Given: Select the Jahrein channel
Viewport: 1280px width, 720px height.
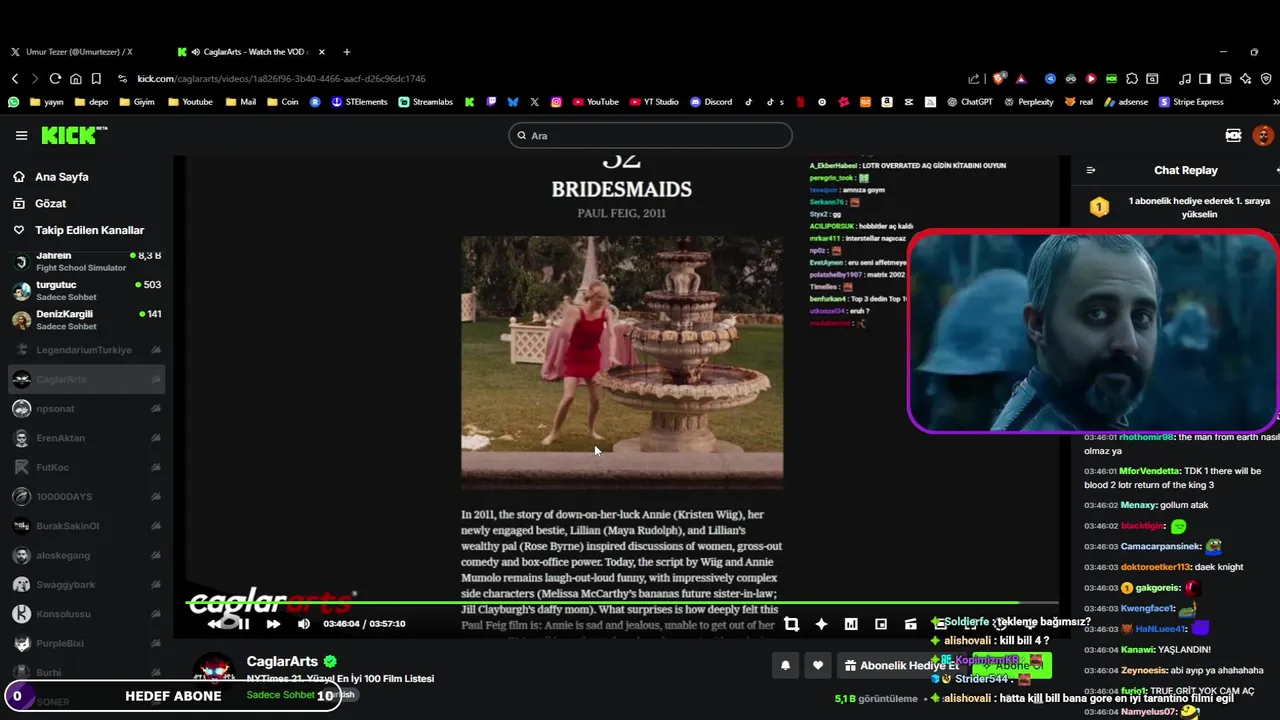Looking at the screenshot, I should [86, 262].
